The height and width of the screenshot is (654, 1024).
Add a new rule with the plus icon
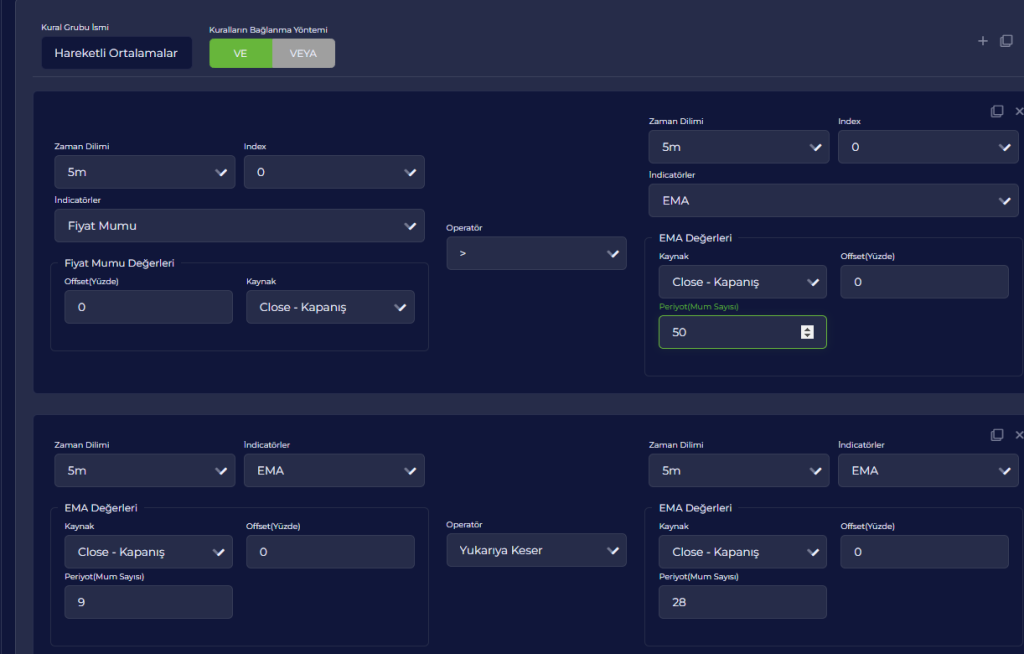click(x=982, y=41)
